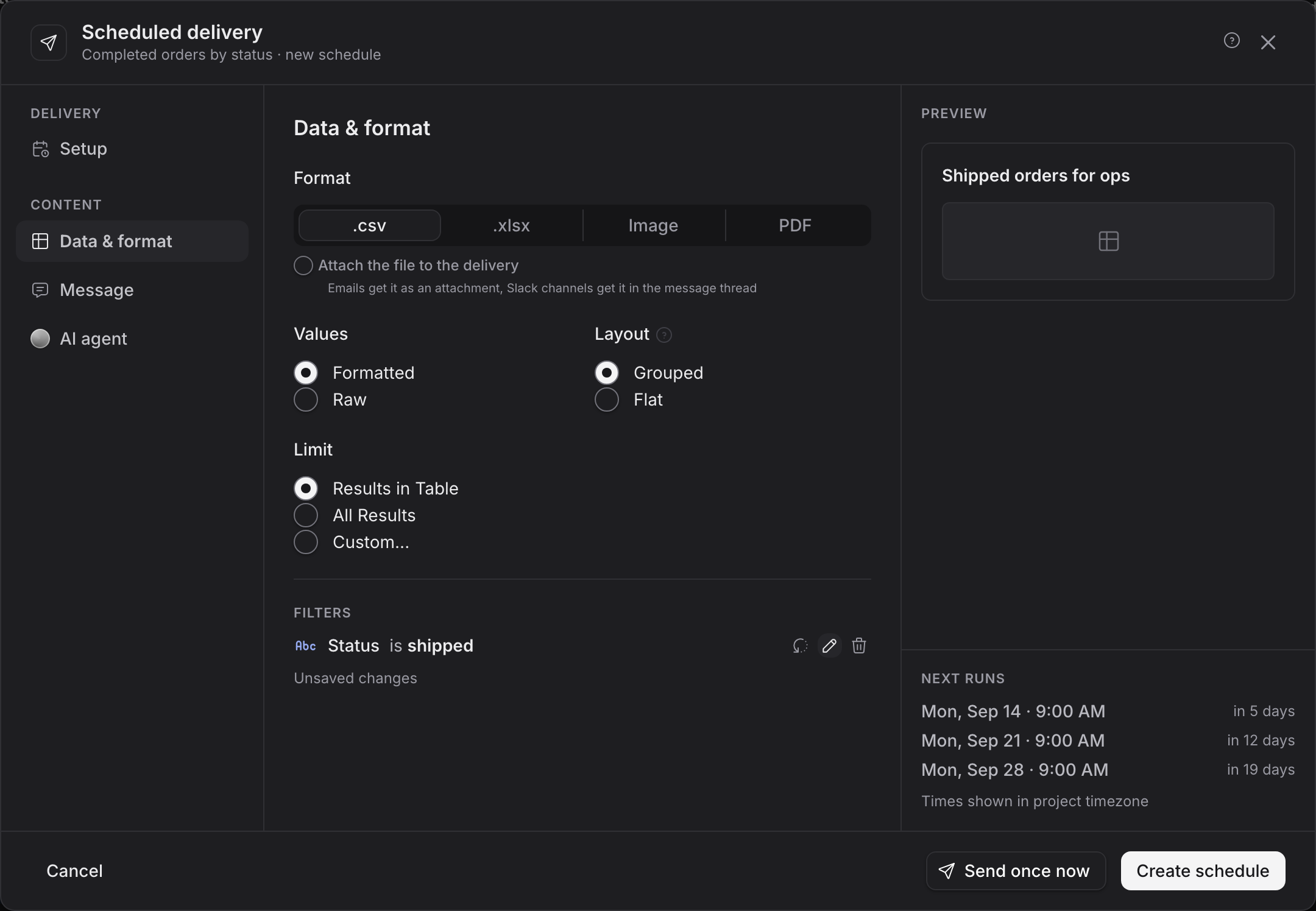
Task: Select the Raw values option
Action: coord(306,399)
